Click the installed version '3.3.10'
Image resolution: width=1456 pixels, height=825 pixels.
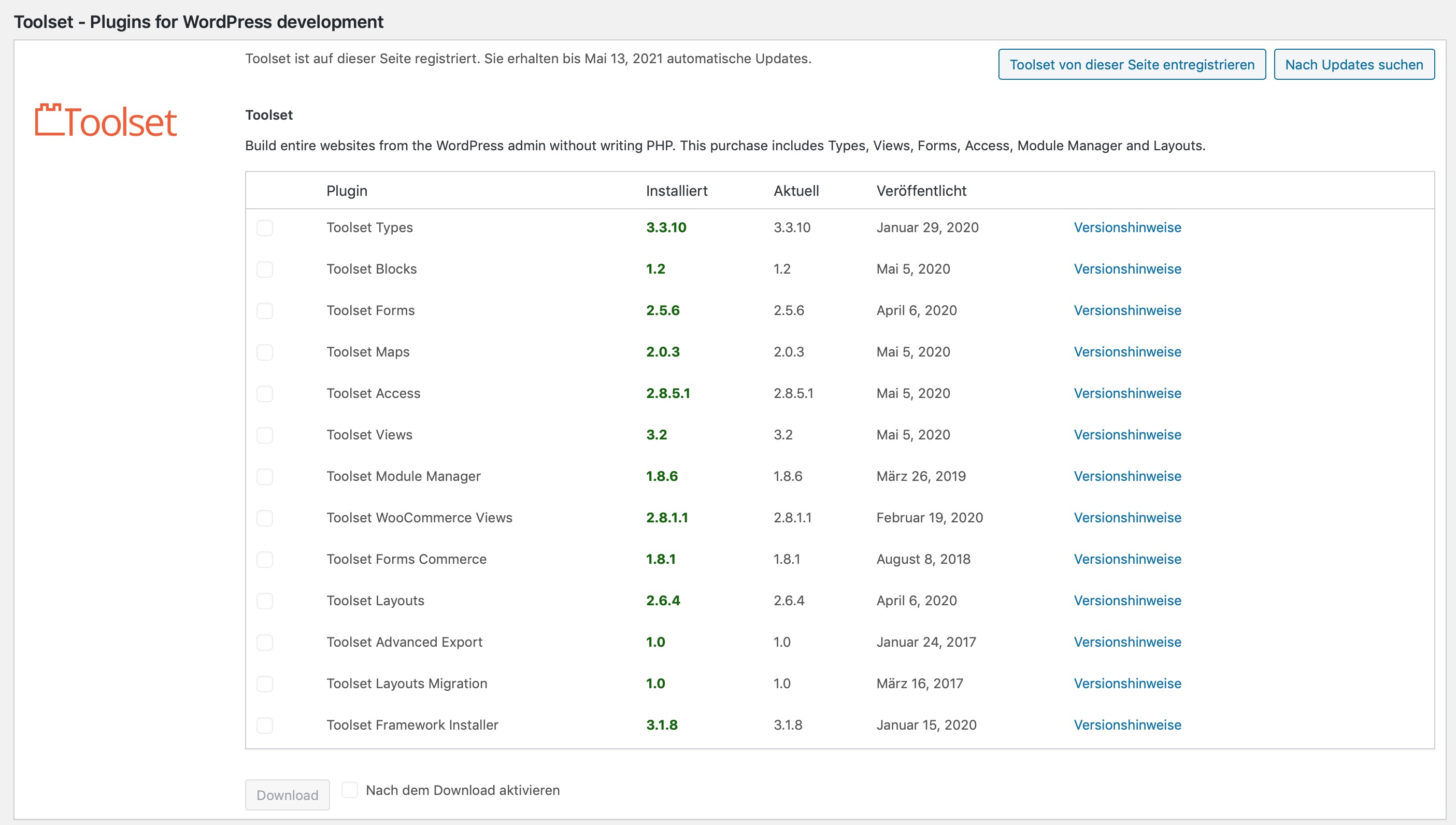point(666,227)
